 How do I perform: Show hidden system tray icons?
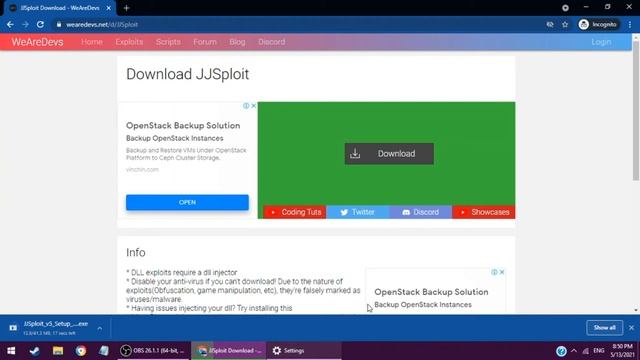click(x=574, y=351)
